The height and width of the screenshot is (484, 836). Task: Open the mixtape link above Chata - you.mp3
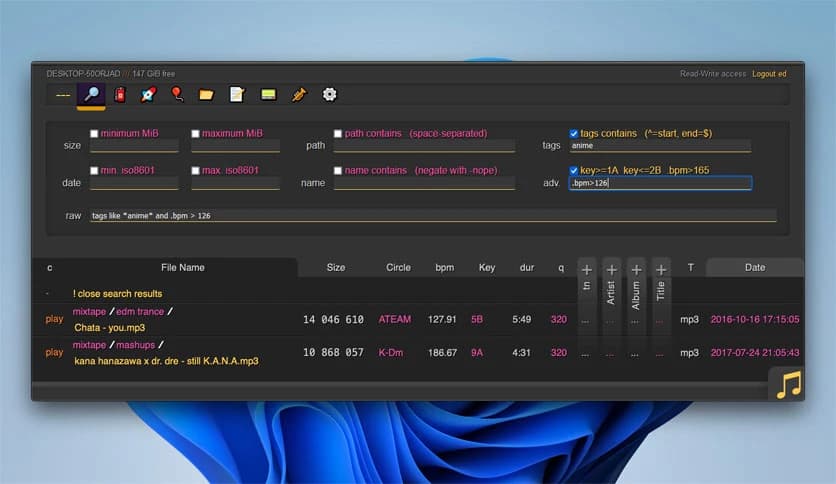[89, 311]
